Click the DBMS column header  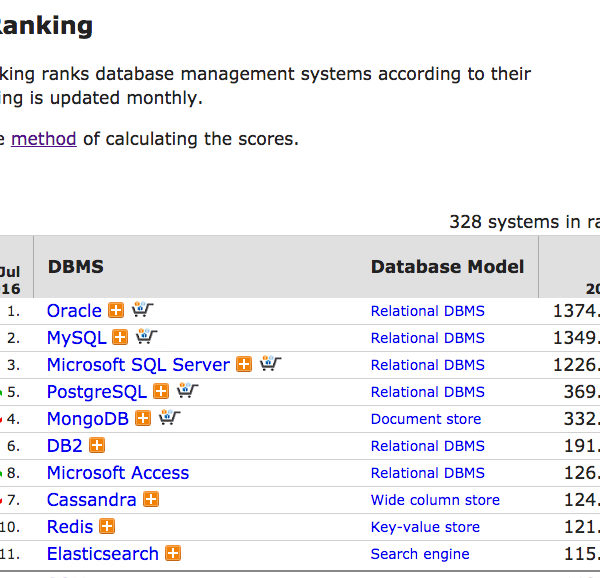75,267
